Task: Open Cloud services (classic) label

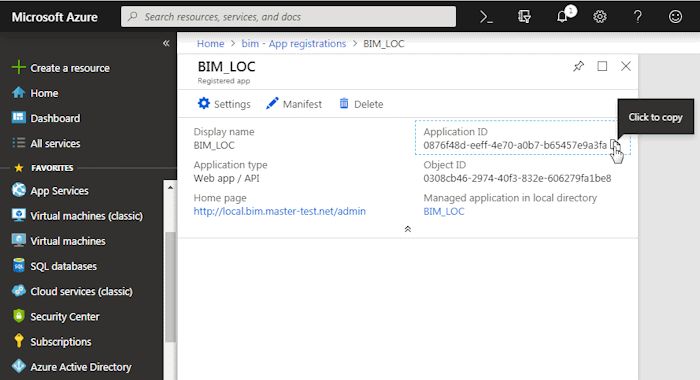Action: 81,291
